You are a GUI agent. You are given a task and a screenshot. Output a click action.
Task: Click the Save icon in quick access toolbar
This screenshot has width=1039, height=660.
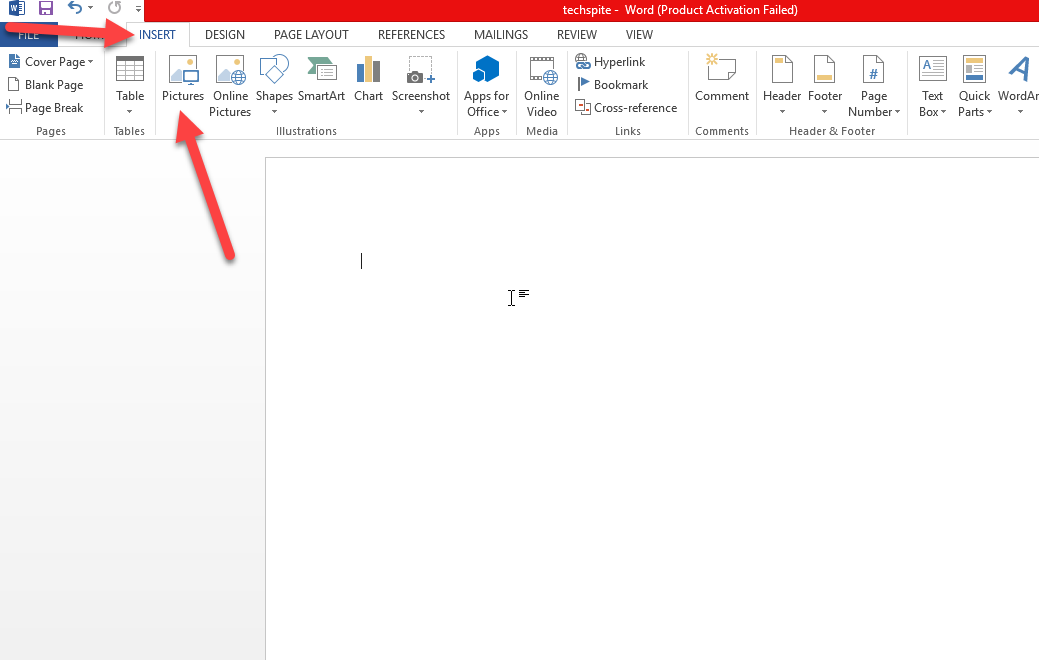click(x=46, y=8)
